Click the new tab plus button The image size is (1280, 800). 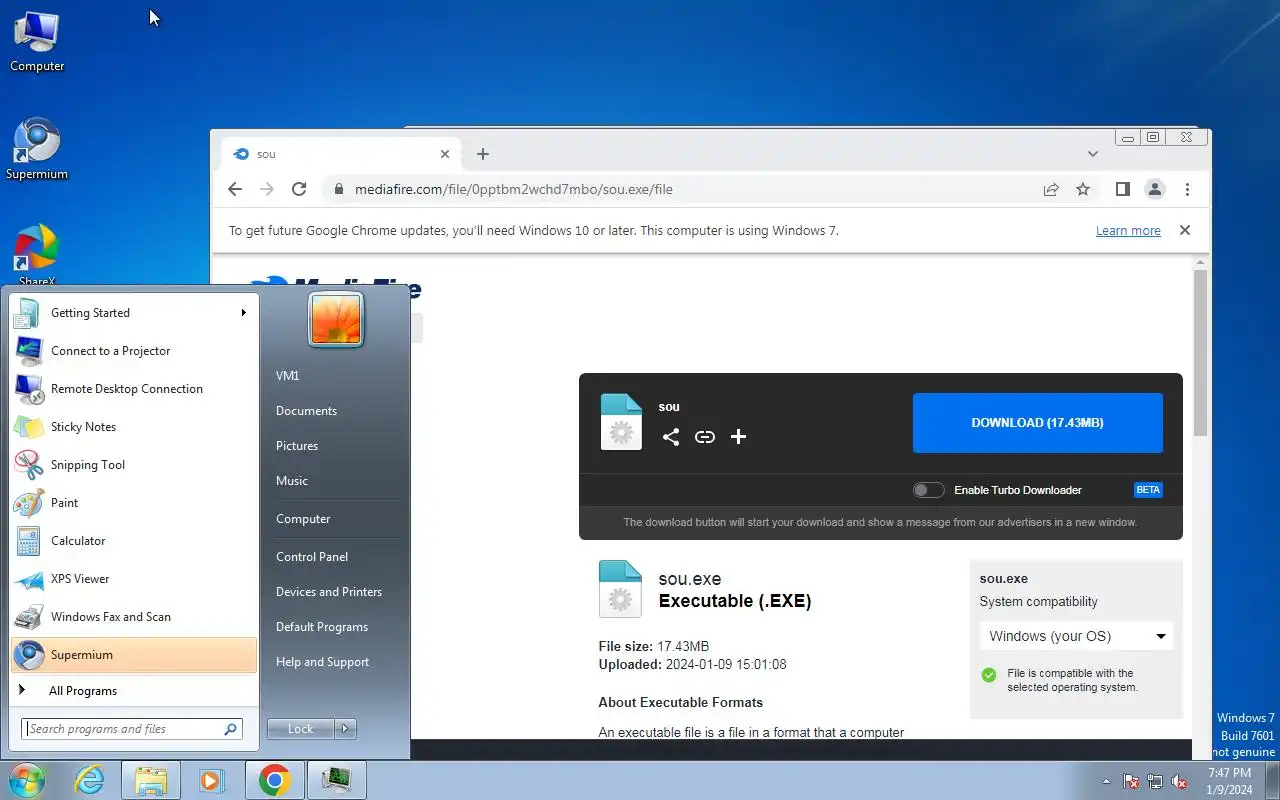[483, 154]
